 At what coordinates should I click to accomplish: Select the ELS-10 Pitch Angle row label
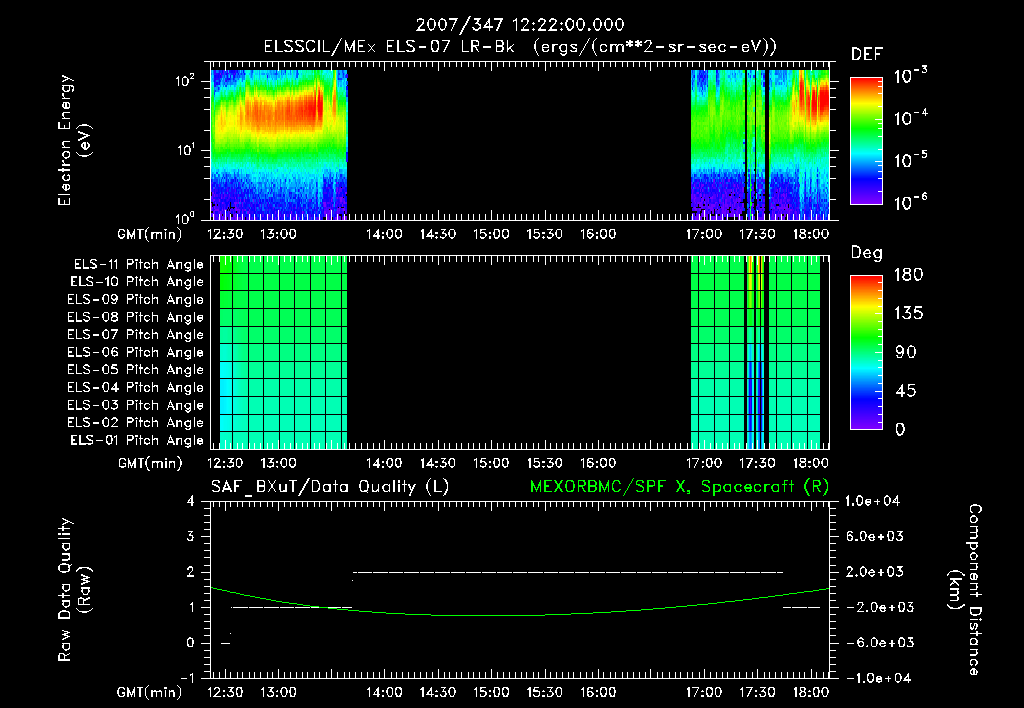137,282
